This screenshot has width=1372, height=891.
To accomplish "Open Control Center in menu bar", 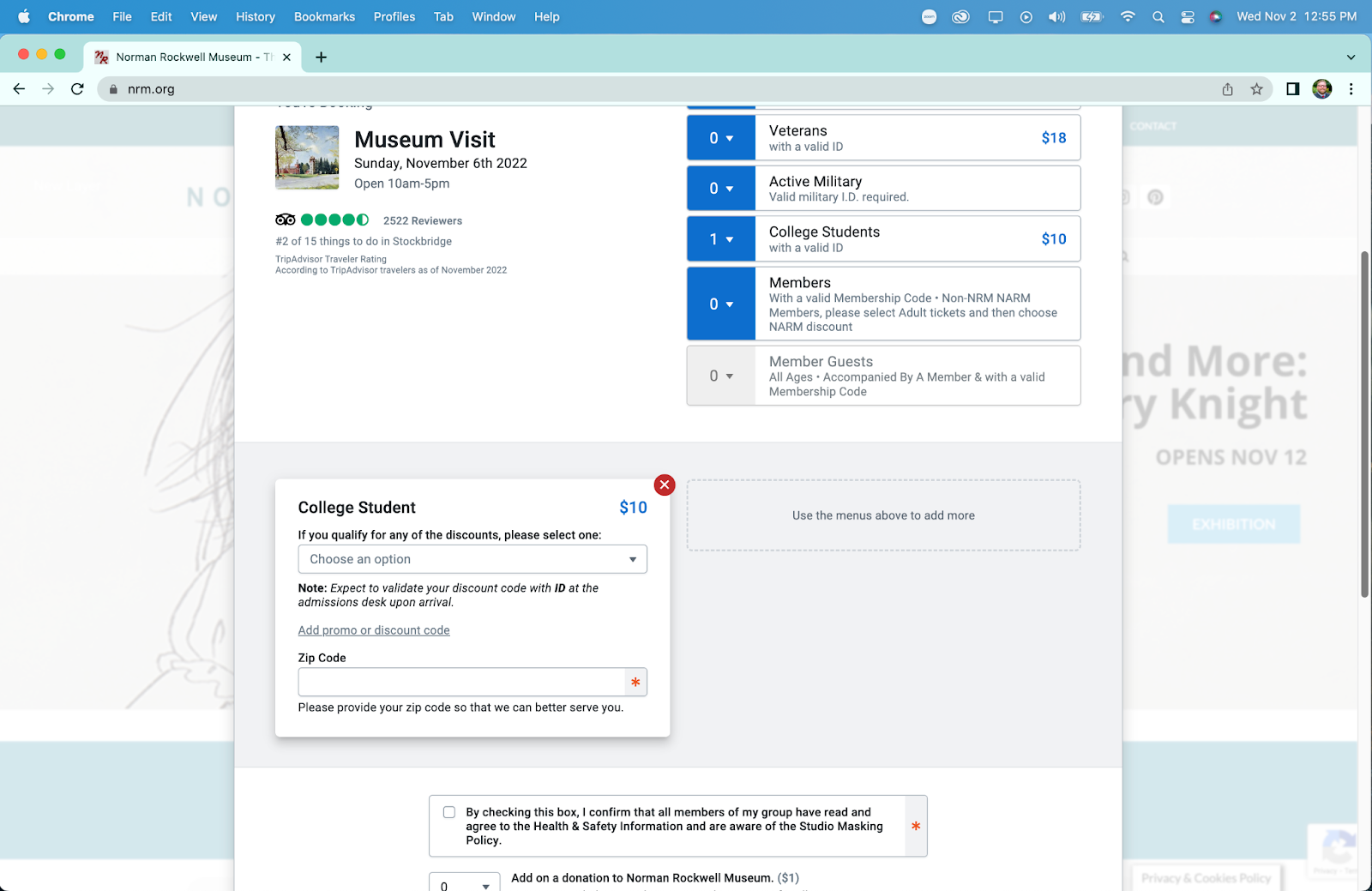I will click(x=1188, y=16).
